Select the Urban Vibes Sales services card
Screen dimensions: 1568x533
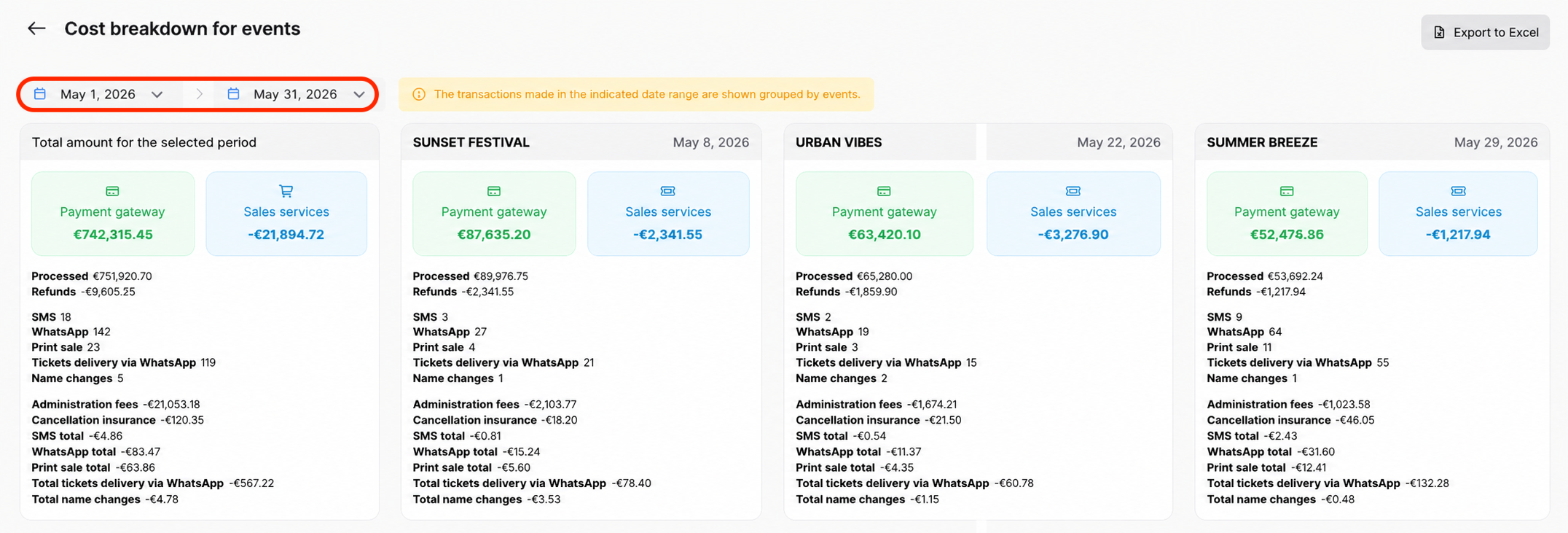[1073, 214]
